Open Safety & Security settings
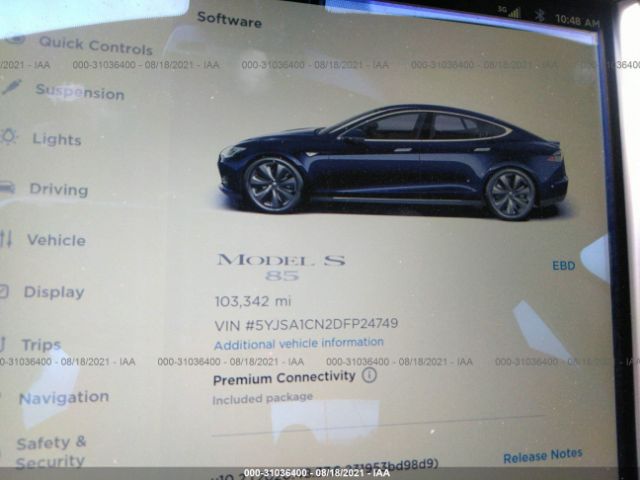 coord(51,452)
